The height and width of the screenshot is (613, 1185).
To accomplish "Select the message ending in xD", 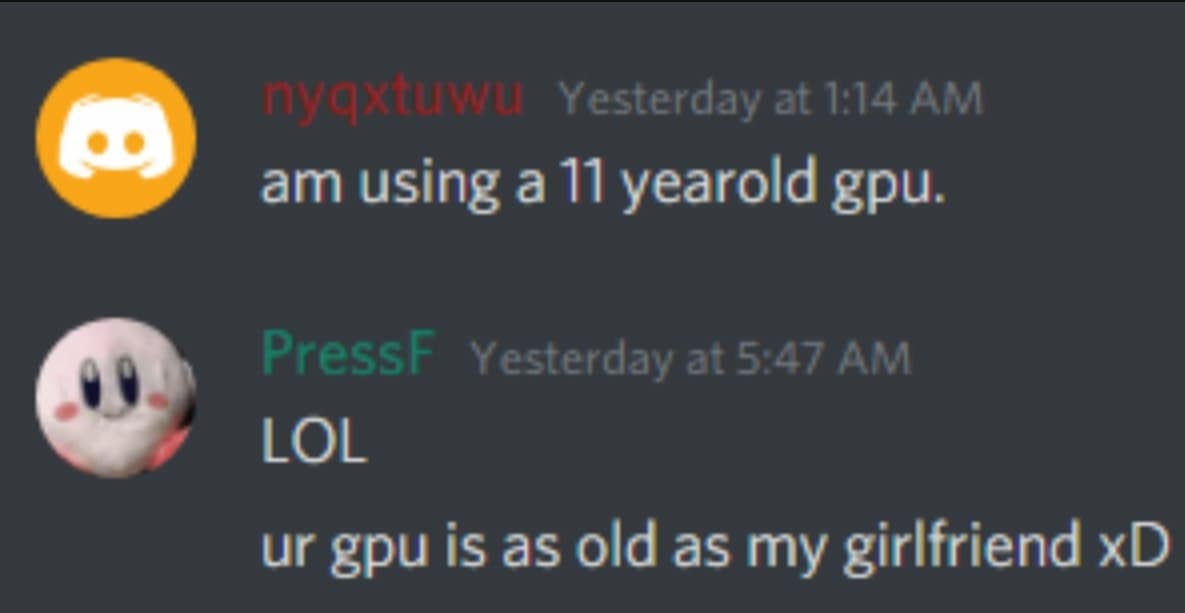I will (x=715, y=547).
